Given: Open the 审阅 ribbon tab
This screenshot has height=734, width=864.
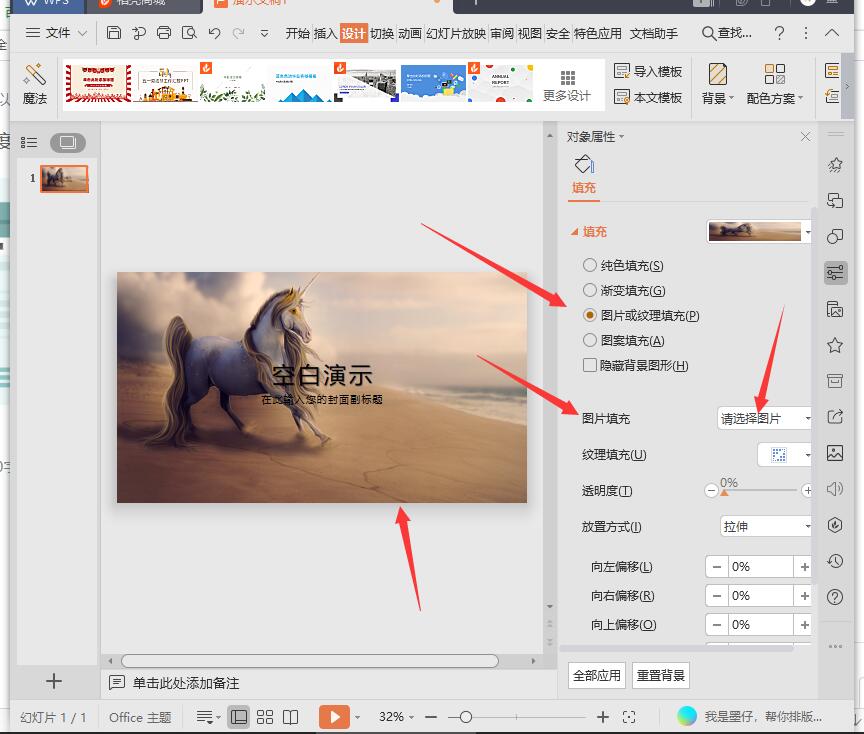Looking at the screenshot, I should (x=502, y=34).
